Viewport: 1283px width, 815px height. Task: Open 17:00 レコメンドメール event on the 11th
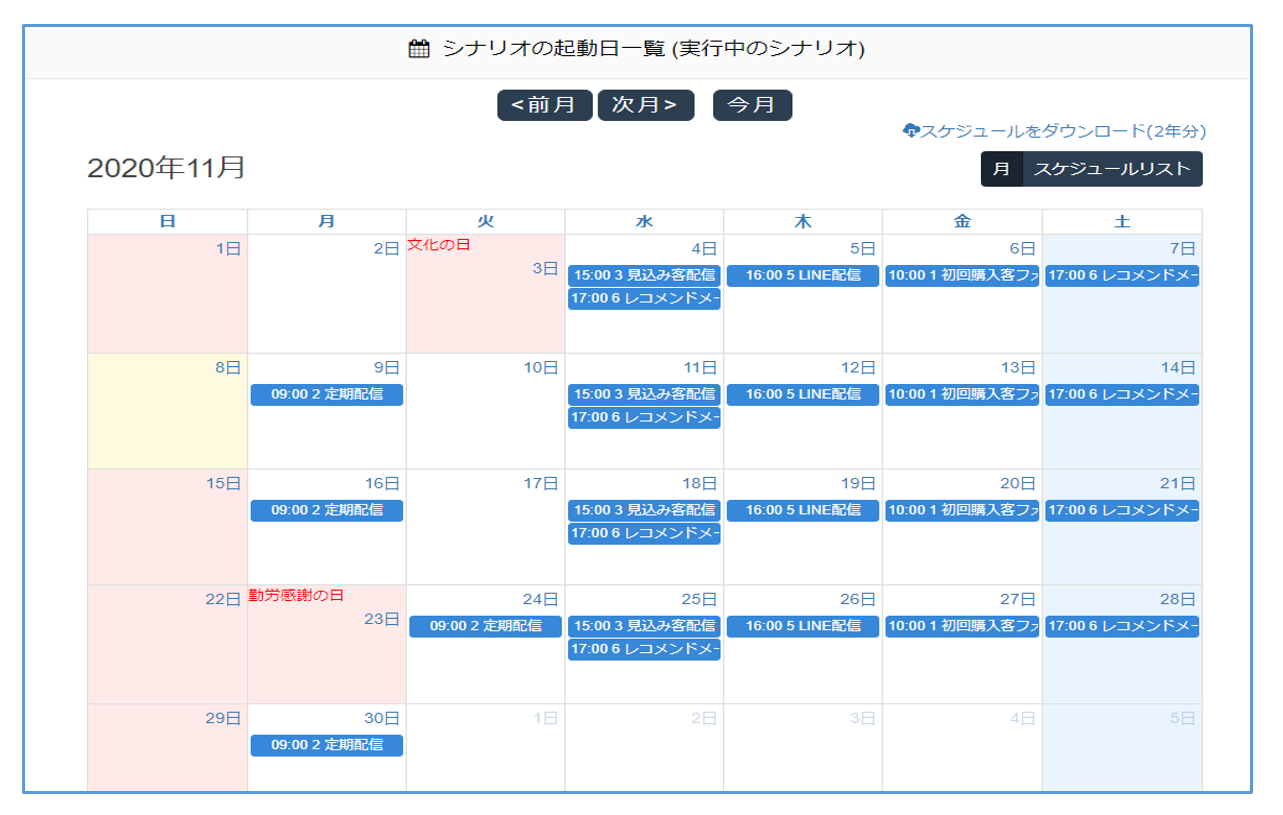pos(644,418)
